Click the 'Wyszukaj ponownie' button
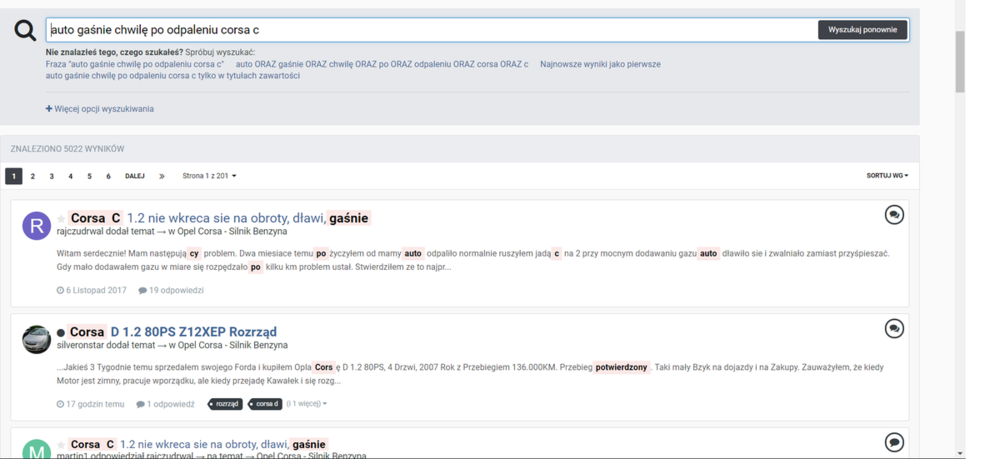 click(862, 30)
